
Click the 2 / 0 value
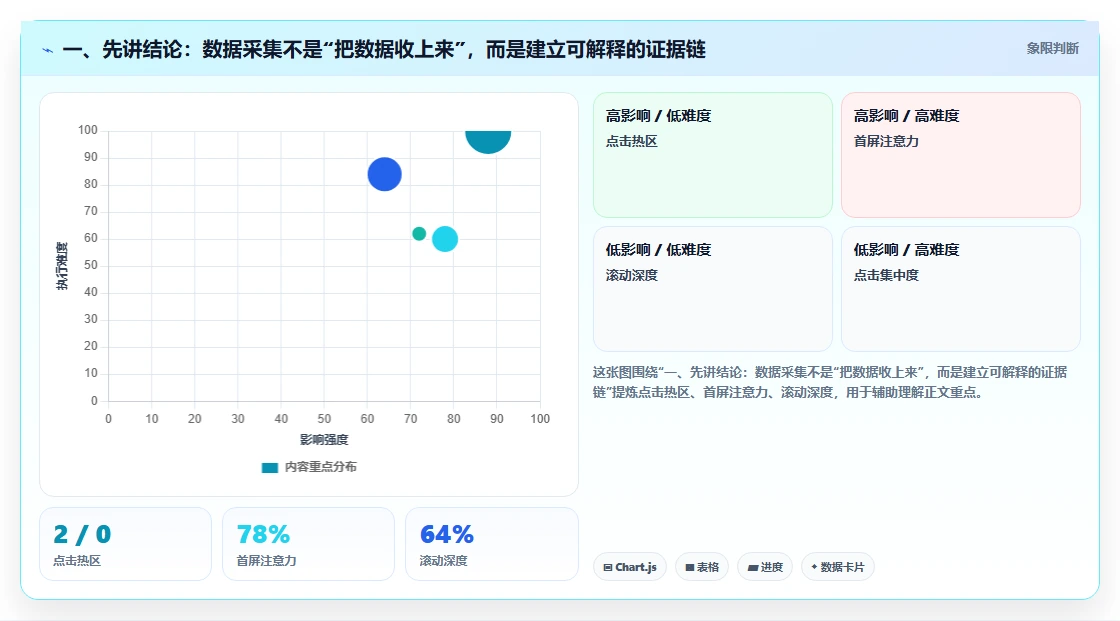coord(82,535)
